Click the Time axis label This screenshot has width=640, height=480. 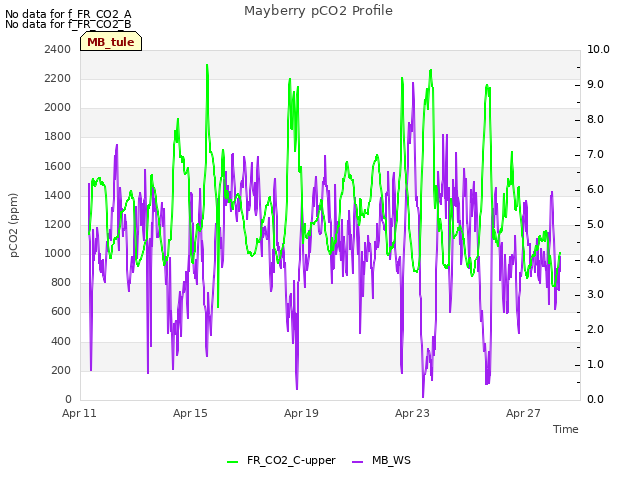[x=565, y=429]
